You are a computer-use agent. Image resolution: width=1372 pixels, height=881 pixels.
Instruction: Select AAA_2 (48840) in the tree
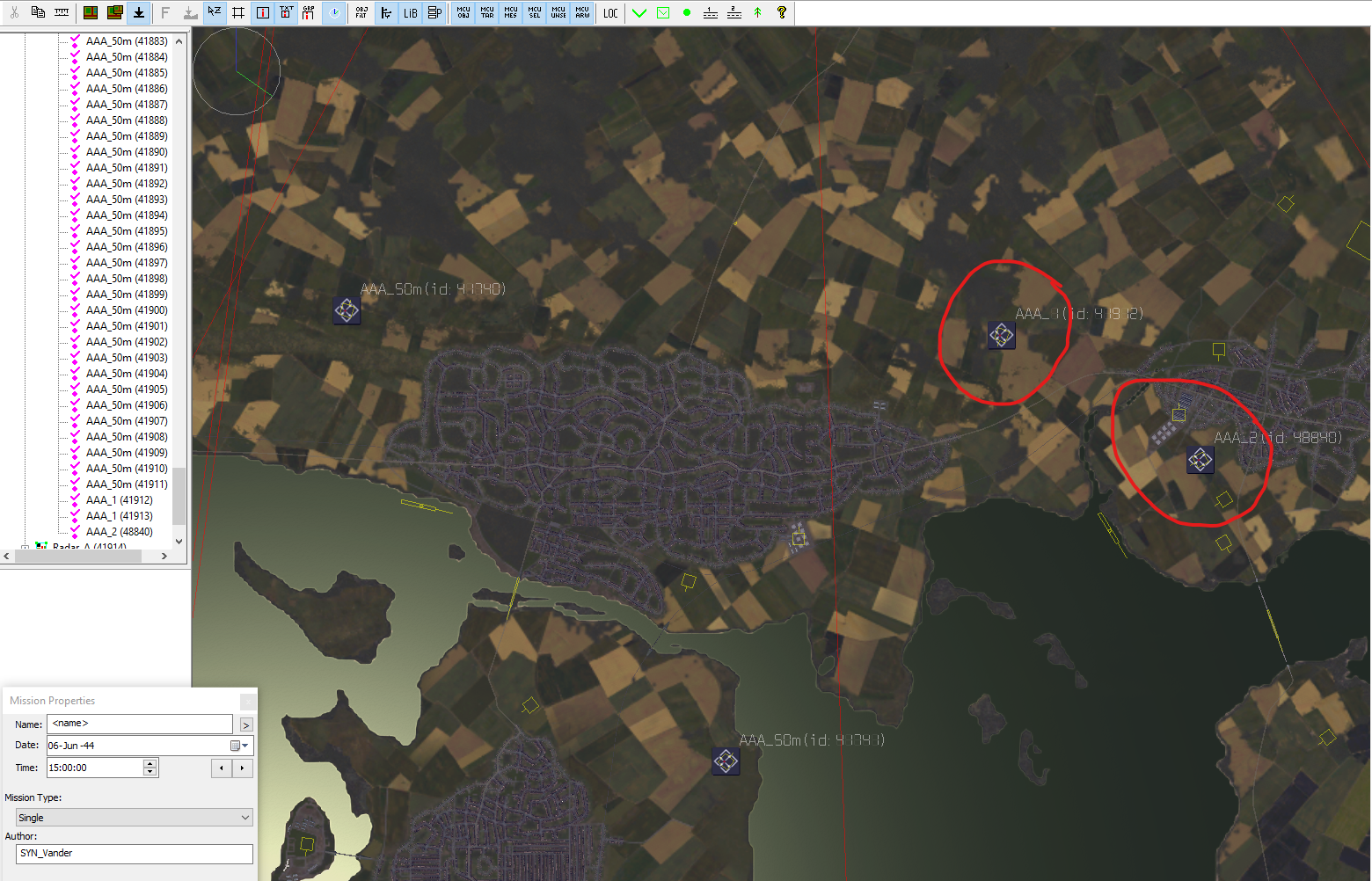click(120, 532)
